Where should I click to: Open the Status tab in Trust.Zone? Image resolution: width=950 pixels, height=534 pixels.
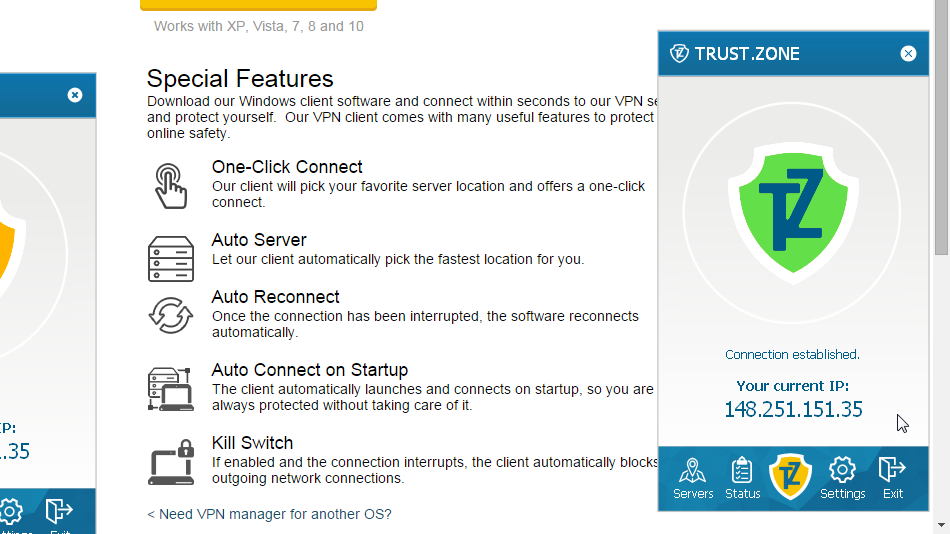pyautogui.click(x=742, y=478)
